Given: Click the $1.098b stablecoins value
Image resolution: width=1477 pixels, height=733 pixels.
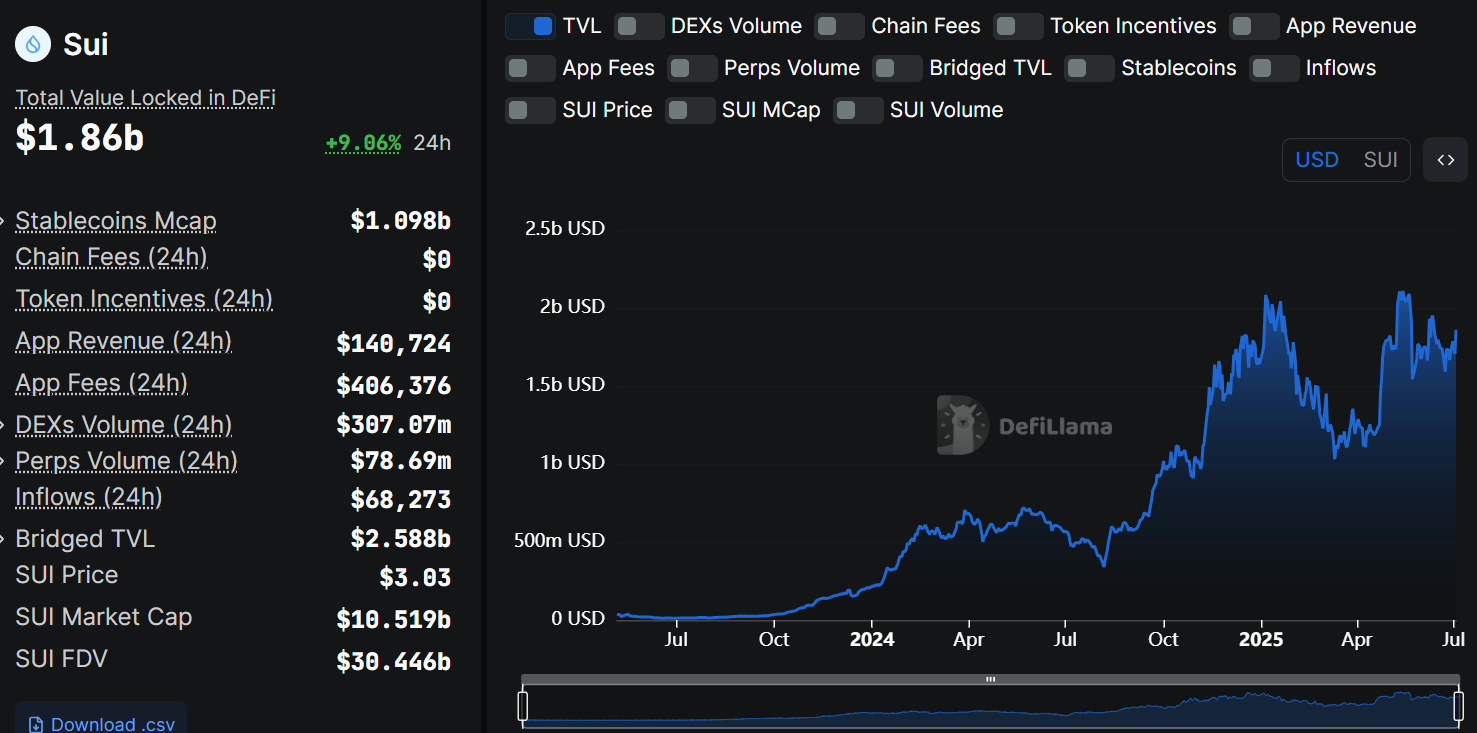Looking at the screenshot, I should [400, 221].
